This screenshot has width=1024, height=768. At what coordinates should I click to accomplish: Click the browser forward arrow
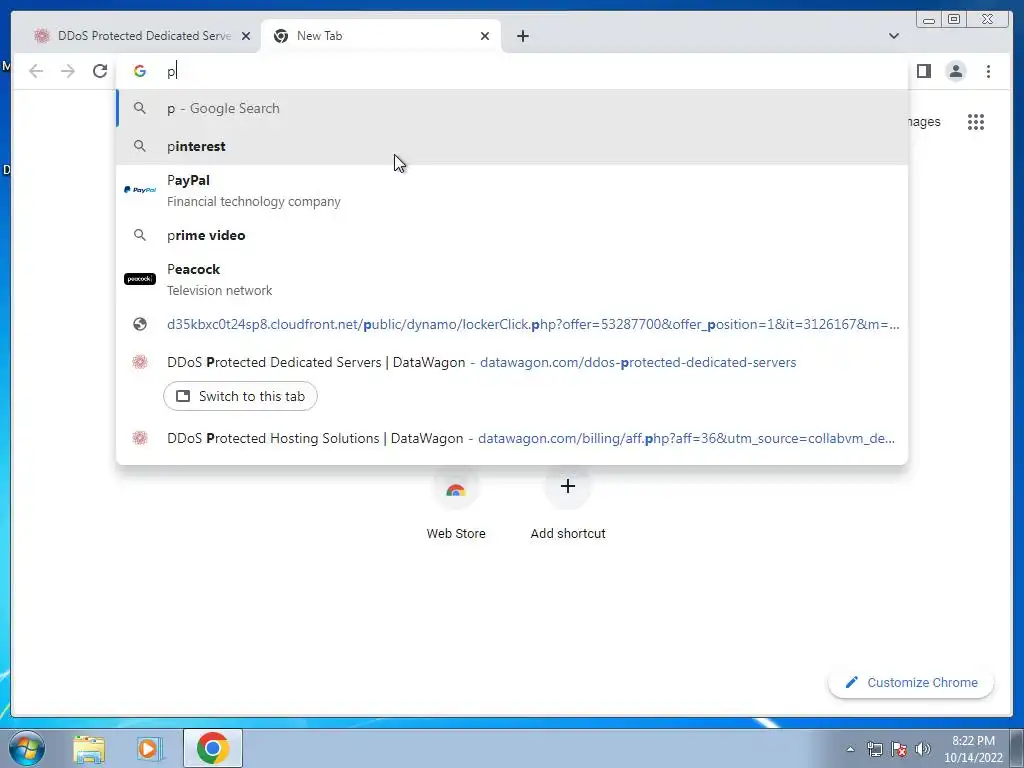click(x=68, y=71)
